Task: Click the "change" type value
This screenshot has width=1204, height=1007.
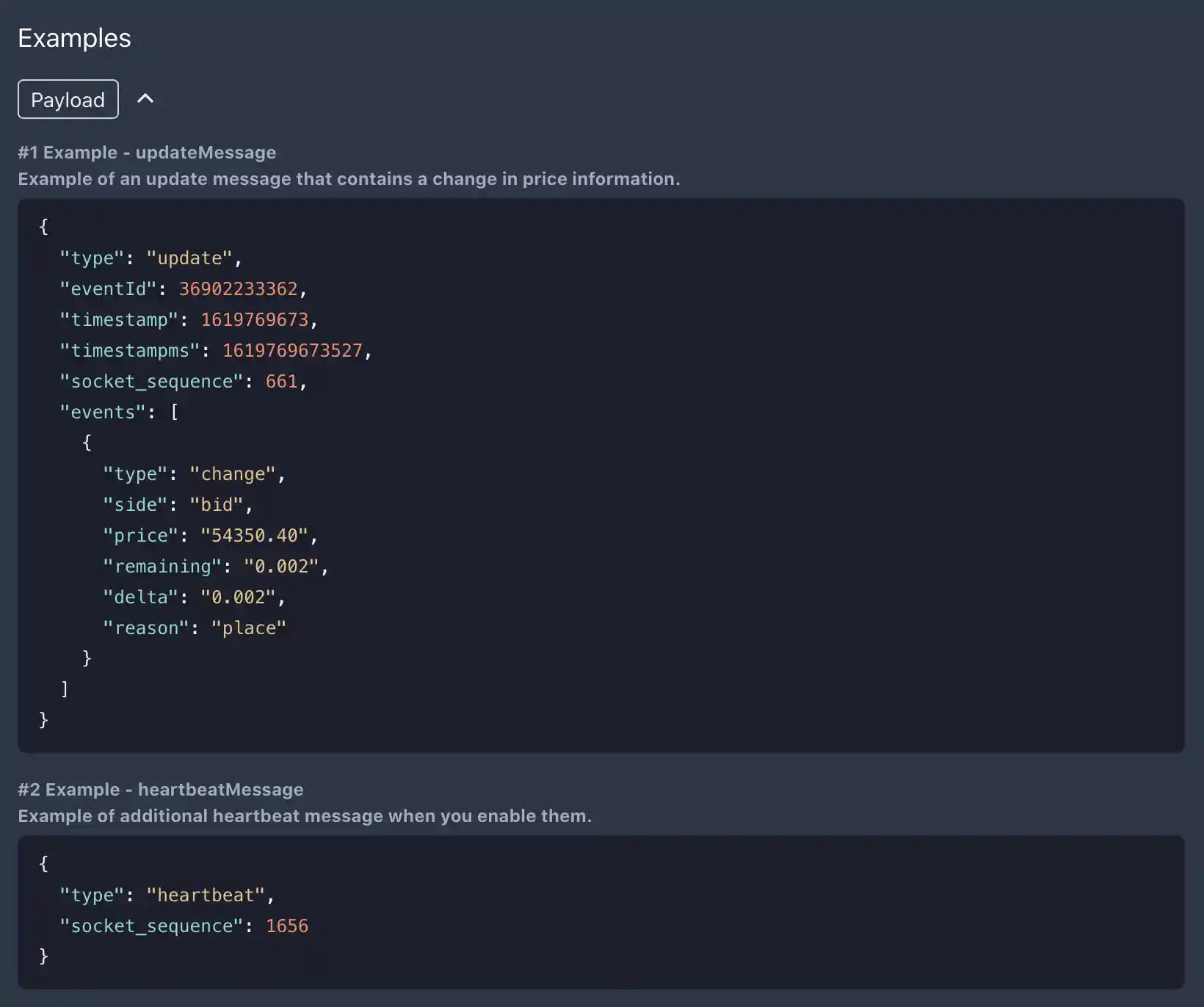Action: [x=233, y=474]
